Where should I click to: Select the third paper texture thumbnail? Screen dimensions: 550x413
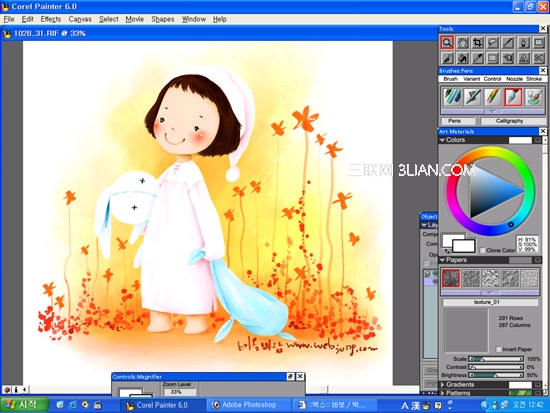(490, 278)
